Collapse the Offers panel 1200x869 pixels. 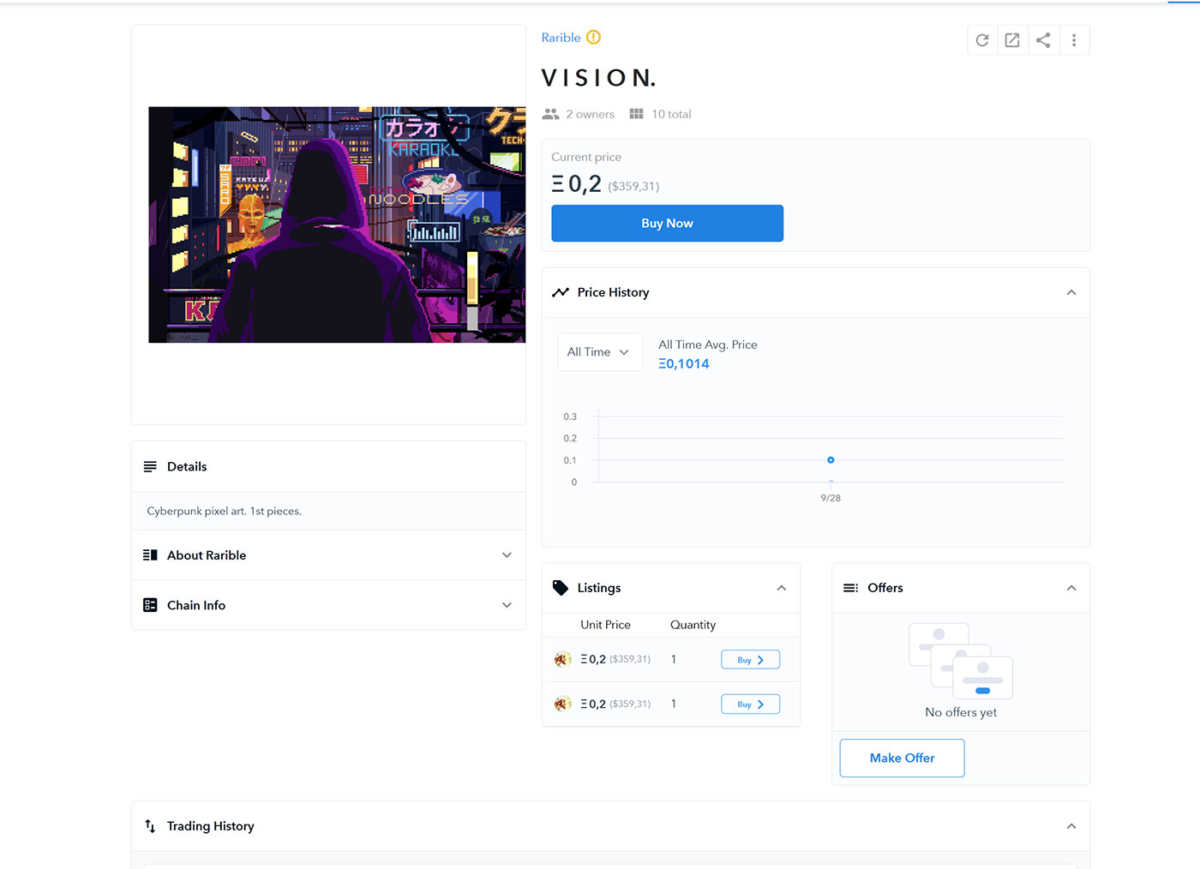point(1071,588)
